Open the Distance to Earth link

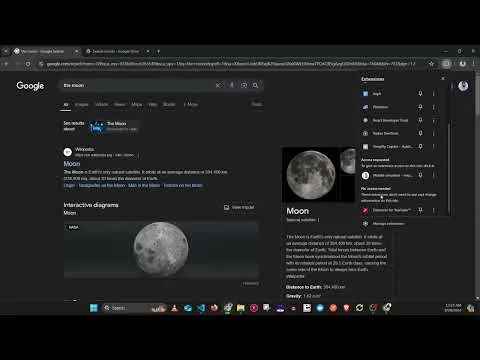pyautogui.click(x=304, y=287)
